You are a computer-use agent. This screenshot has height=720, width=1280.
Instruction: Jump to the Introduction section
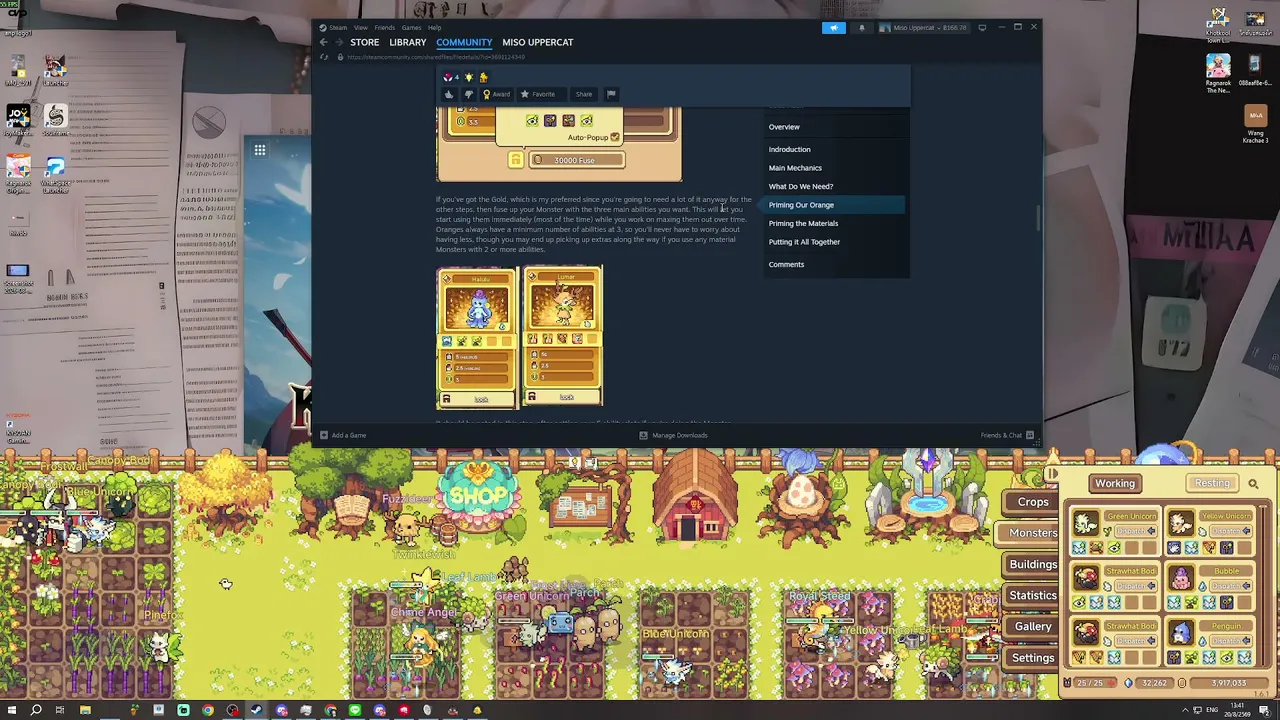(x=789, y=149)
